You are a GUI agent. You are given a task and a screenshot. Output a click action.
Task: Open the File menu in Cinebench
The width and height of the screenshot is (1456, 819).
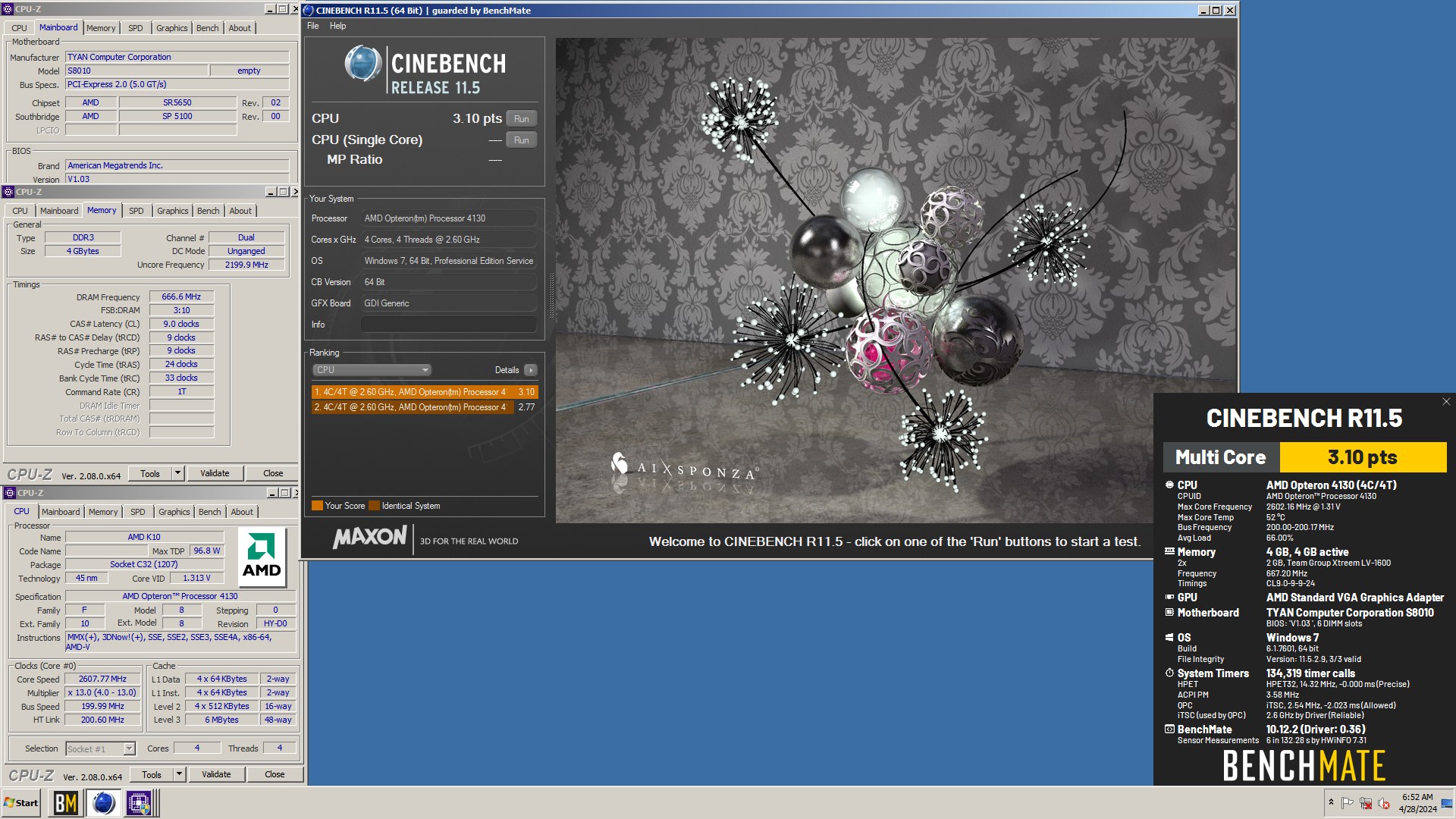[312, 26]
